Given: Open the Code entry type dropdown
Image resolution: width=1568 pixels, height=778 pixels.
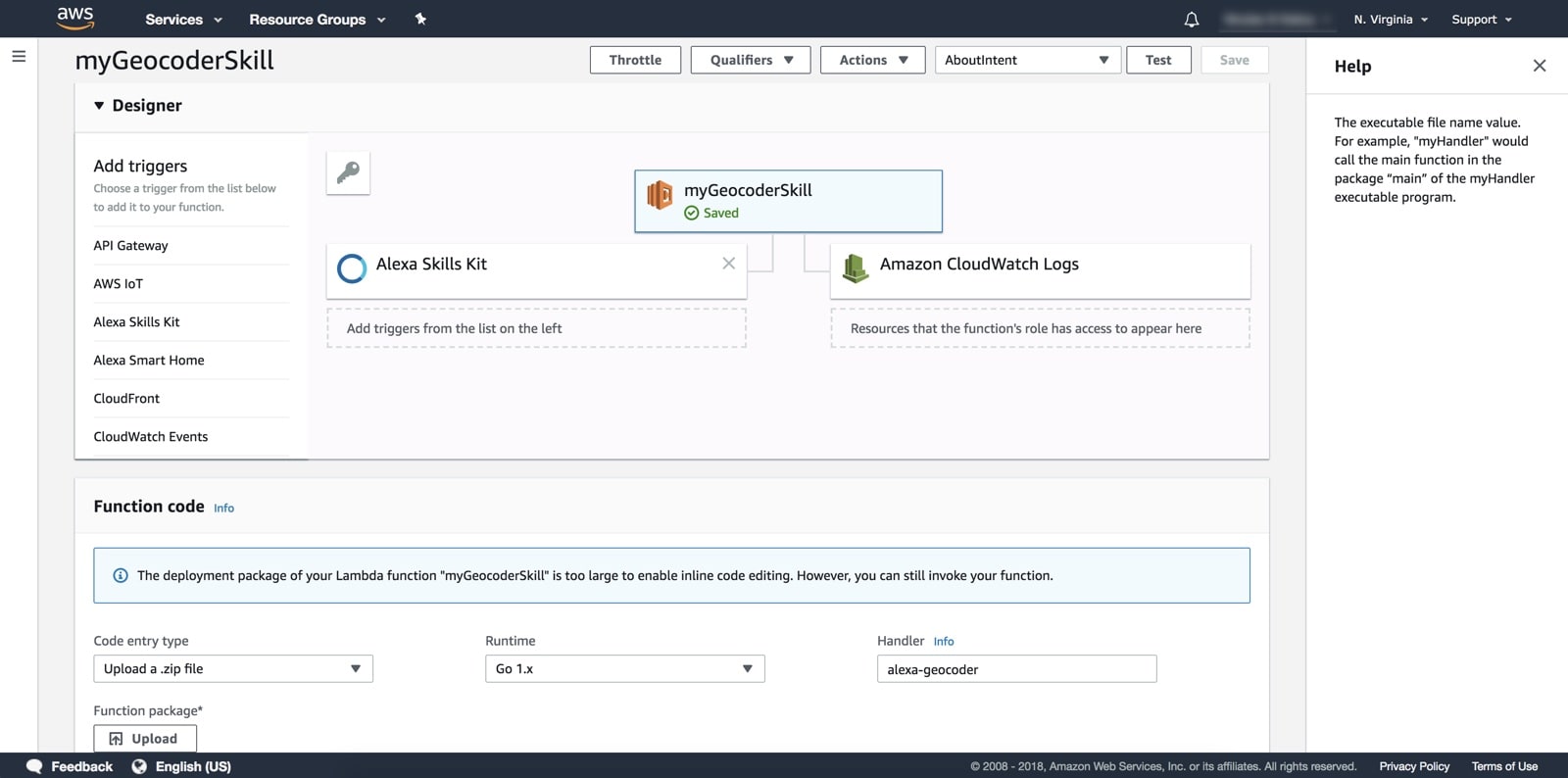Looking at the screenshot, I should pos(233,668).
